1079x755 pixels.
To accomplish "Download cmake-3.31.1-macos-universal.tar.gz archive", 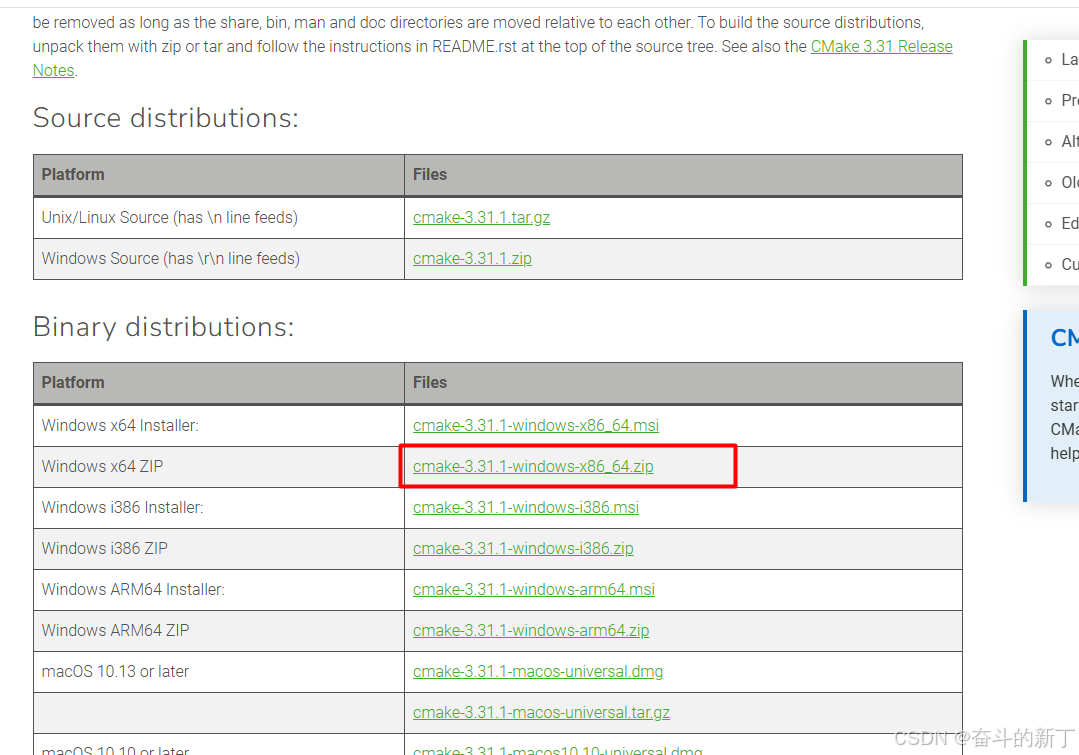I will pos(541,712).
